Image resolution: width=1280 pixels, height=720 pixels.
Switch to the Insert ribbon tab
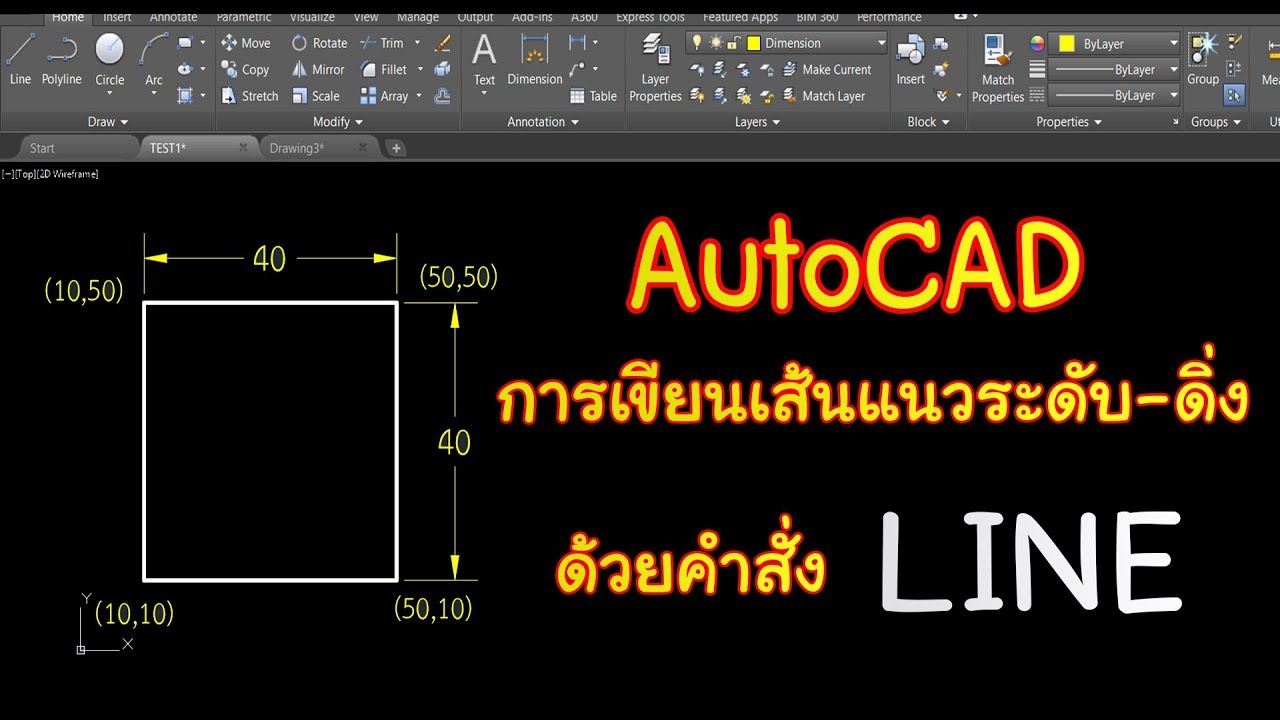click(117, 17)
